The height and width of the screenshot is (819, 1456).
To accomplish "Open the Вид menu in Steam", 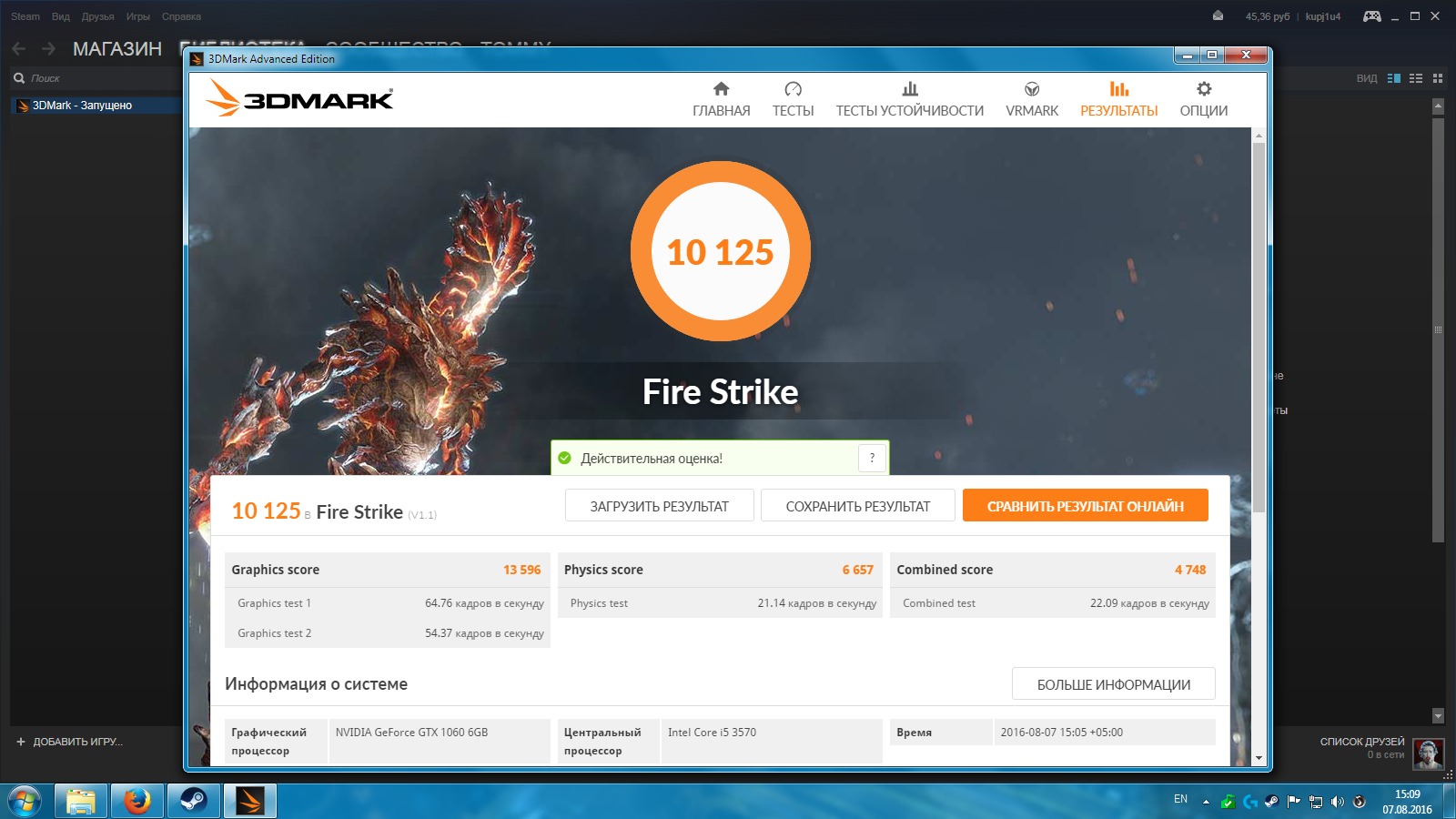I will tap(61, 16).
